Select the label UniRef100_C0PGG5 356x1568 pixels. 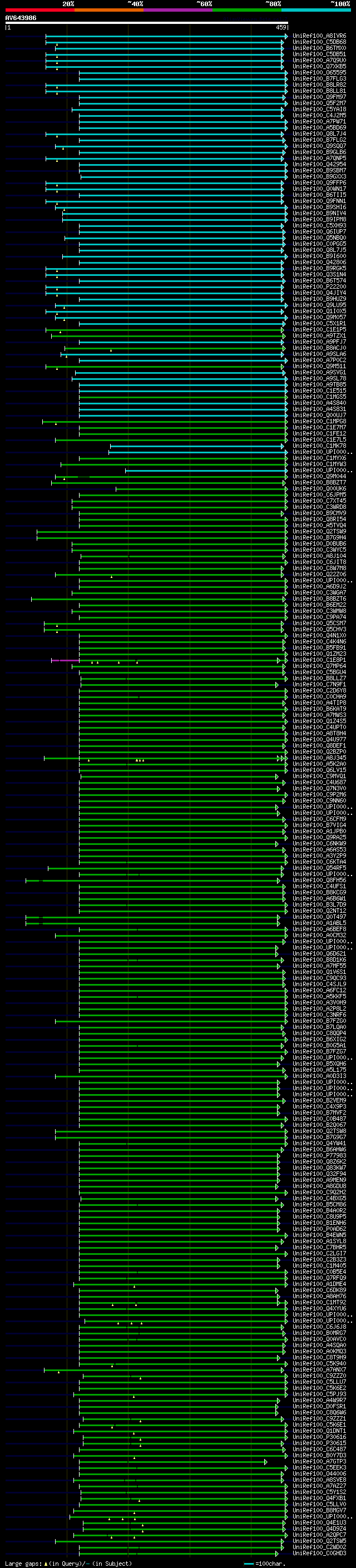tap(319, 244)
